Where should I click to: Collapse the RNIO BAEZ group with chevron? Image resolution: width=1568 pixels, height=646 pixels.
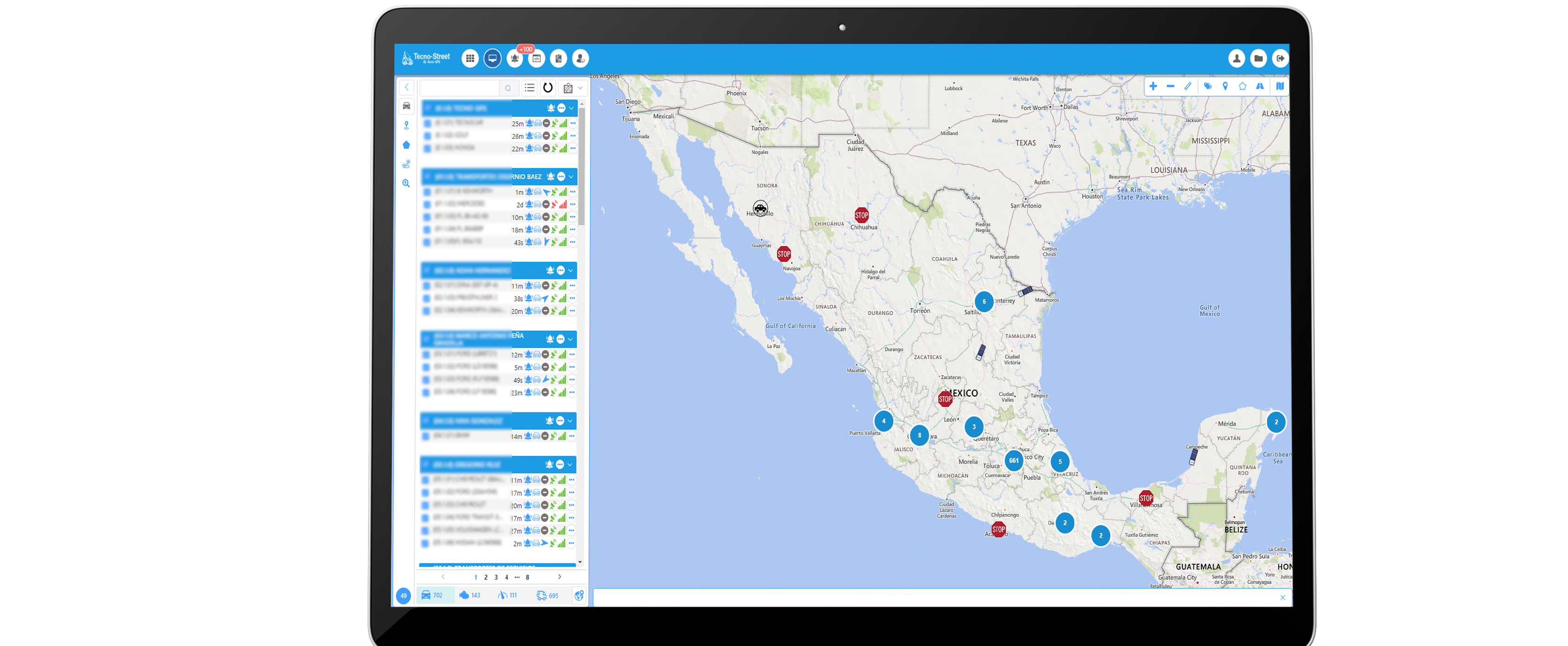pyautogui.click(x=571, y=176)
